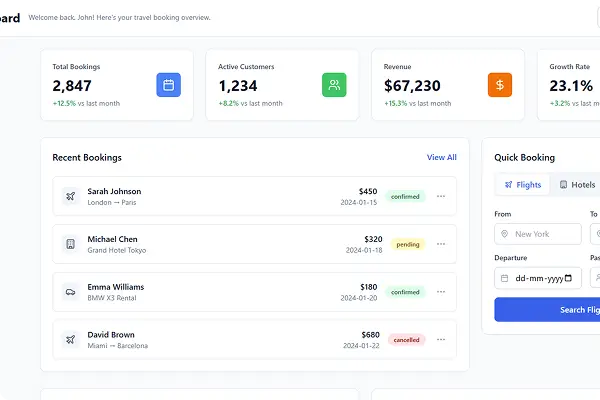
Task: Click the $320 booking amount
Action: click(373, 239)
